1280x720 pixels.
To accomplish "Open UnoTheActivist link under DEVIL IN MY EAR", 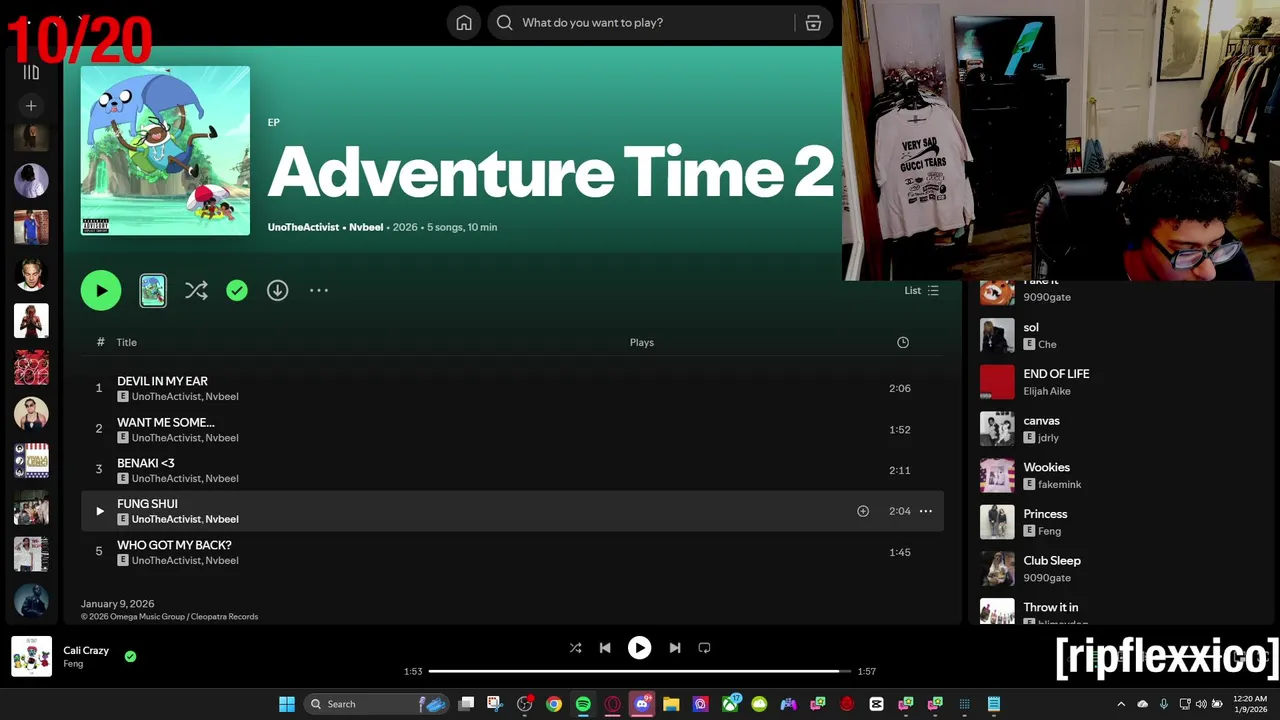I will (166, 396).
